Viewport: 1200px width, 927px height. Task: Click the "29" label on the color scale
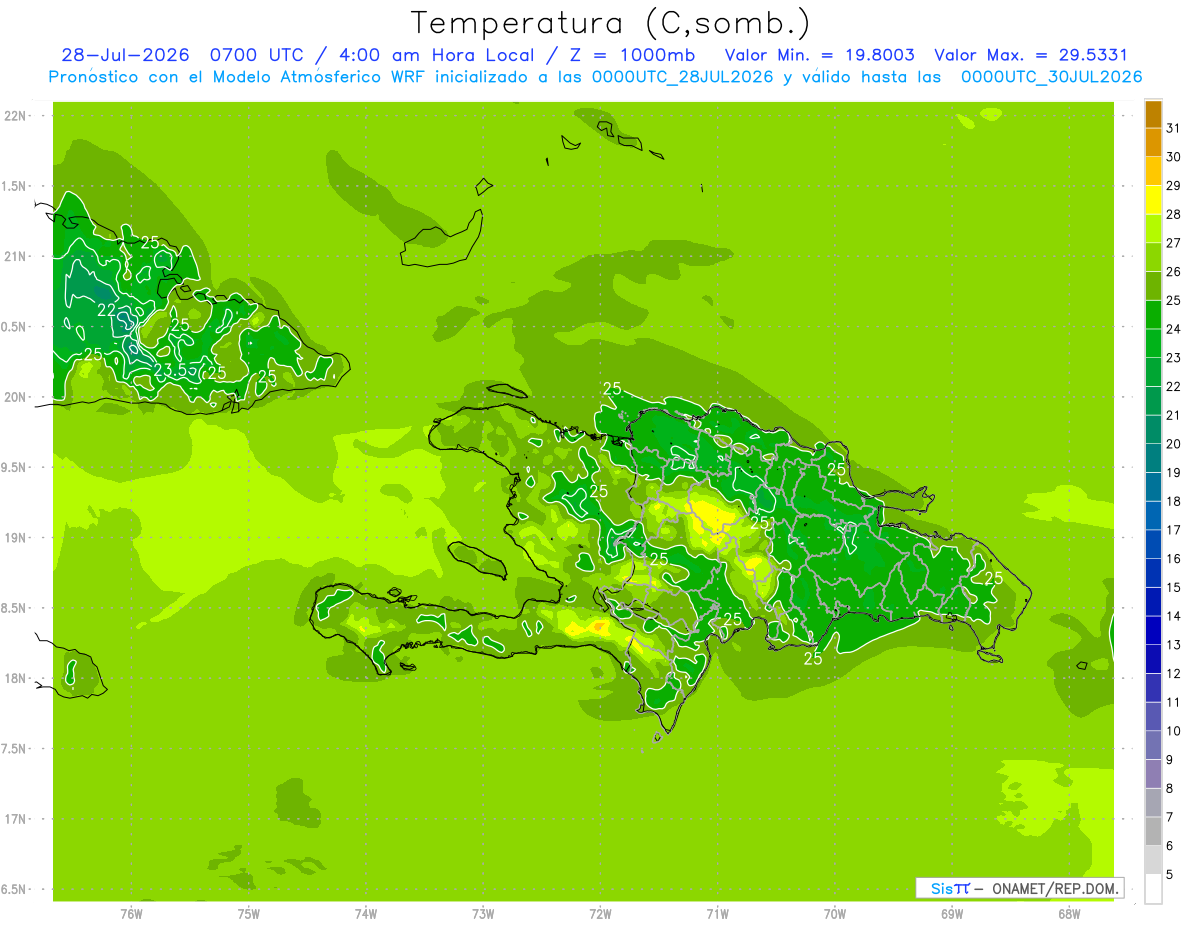(1173, 186)
